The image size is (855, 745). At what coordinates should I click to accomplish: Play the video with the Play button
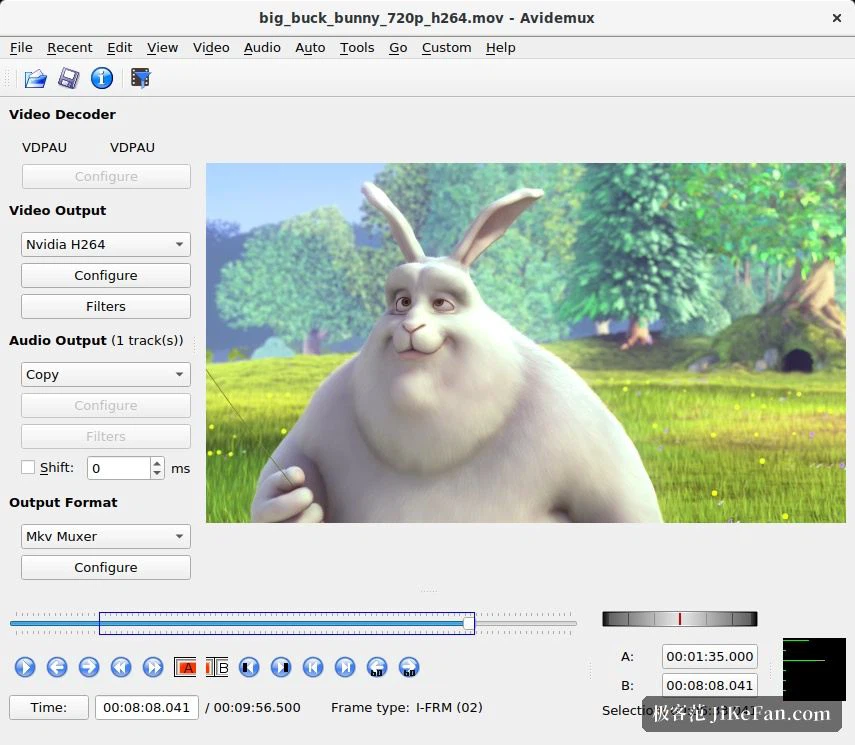(x=25, y=667)
